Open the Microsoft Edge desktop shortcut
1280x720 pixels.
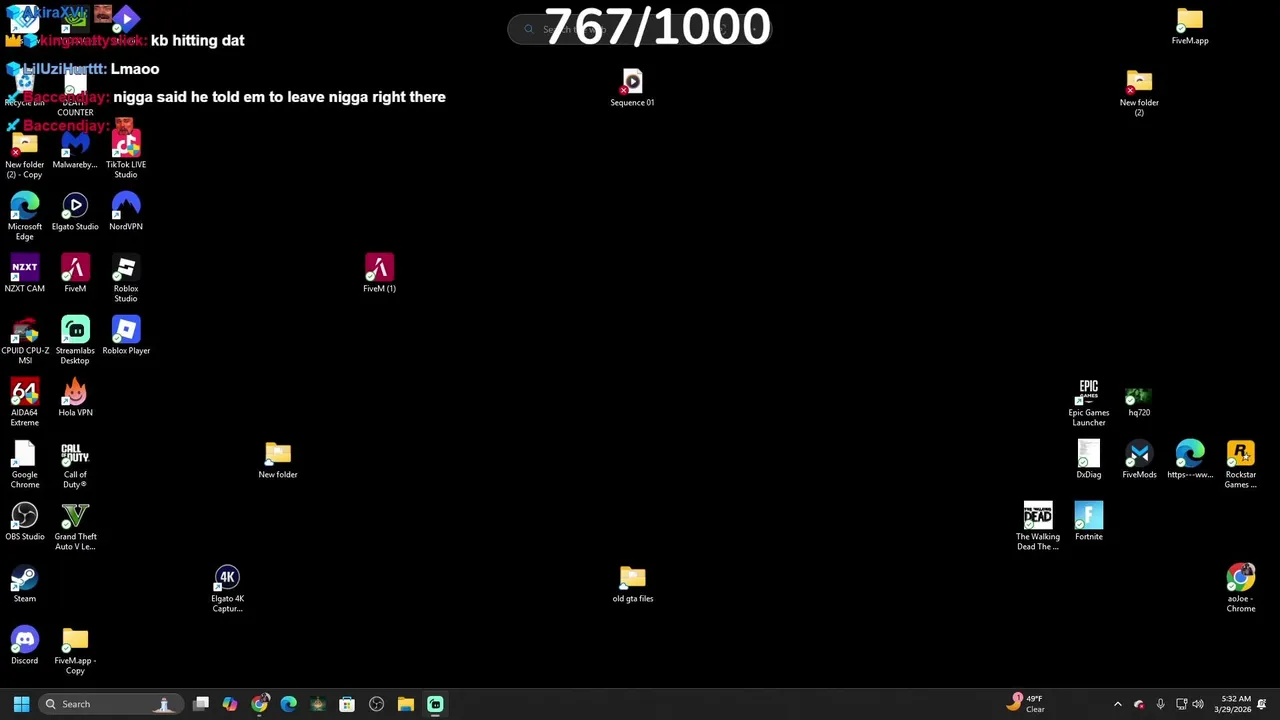pyautogui.click(x=25, y=216)
